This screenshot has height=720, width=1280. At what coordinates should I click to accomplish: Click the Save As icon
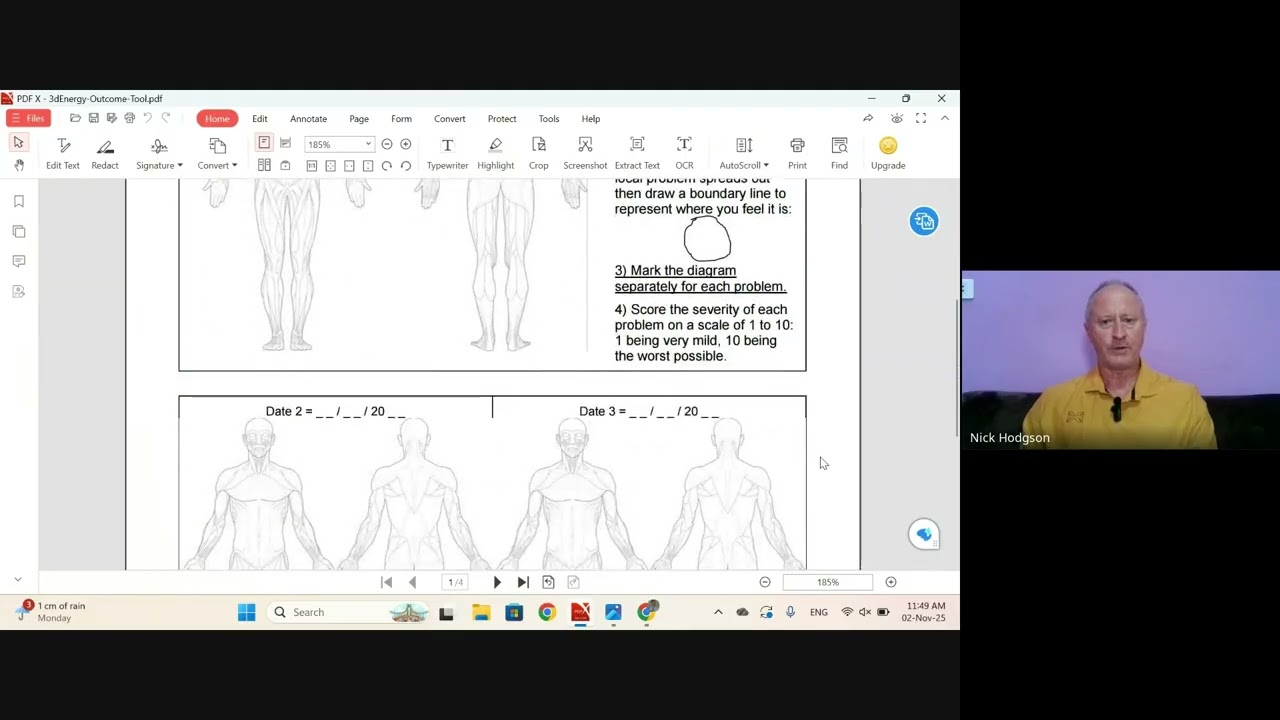click(111, 119)
